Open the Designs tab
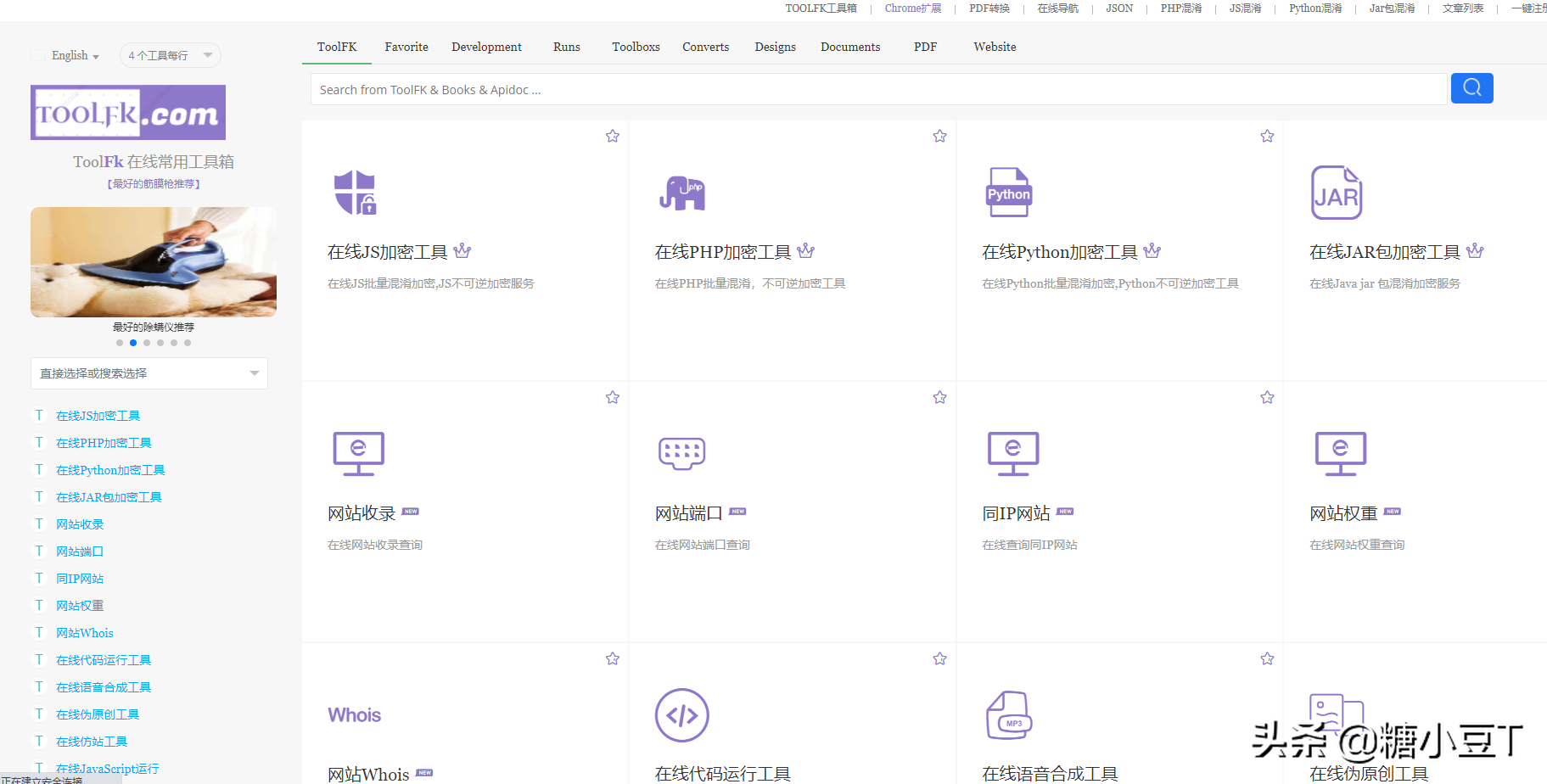Screen dimensions: 1547x784 tap(776, 47)
